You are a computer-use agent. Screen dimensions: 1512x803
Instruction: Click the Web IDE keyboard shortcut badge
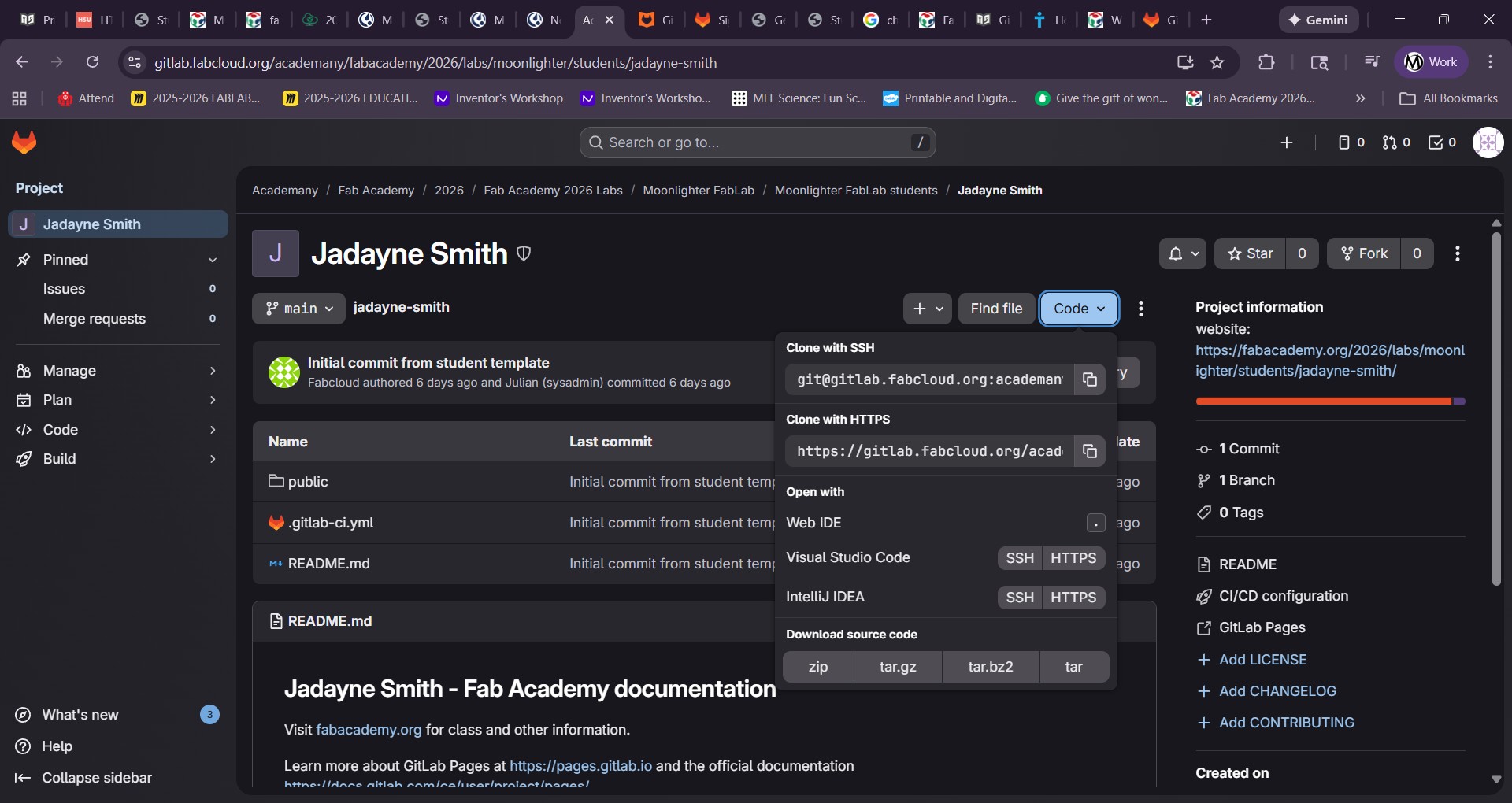(x=1095, y=523)
